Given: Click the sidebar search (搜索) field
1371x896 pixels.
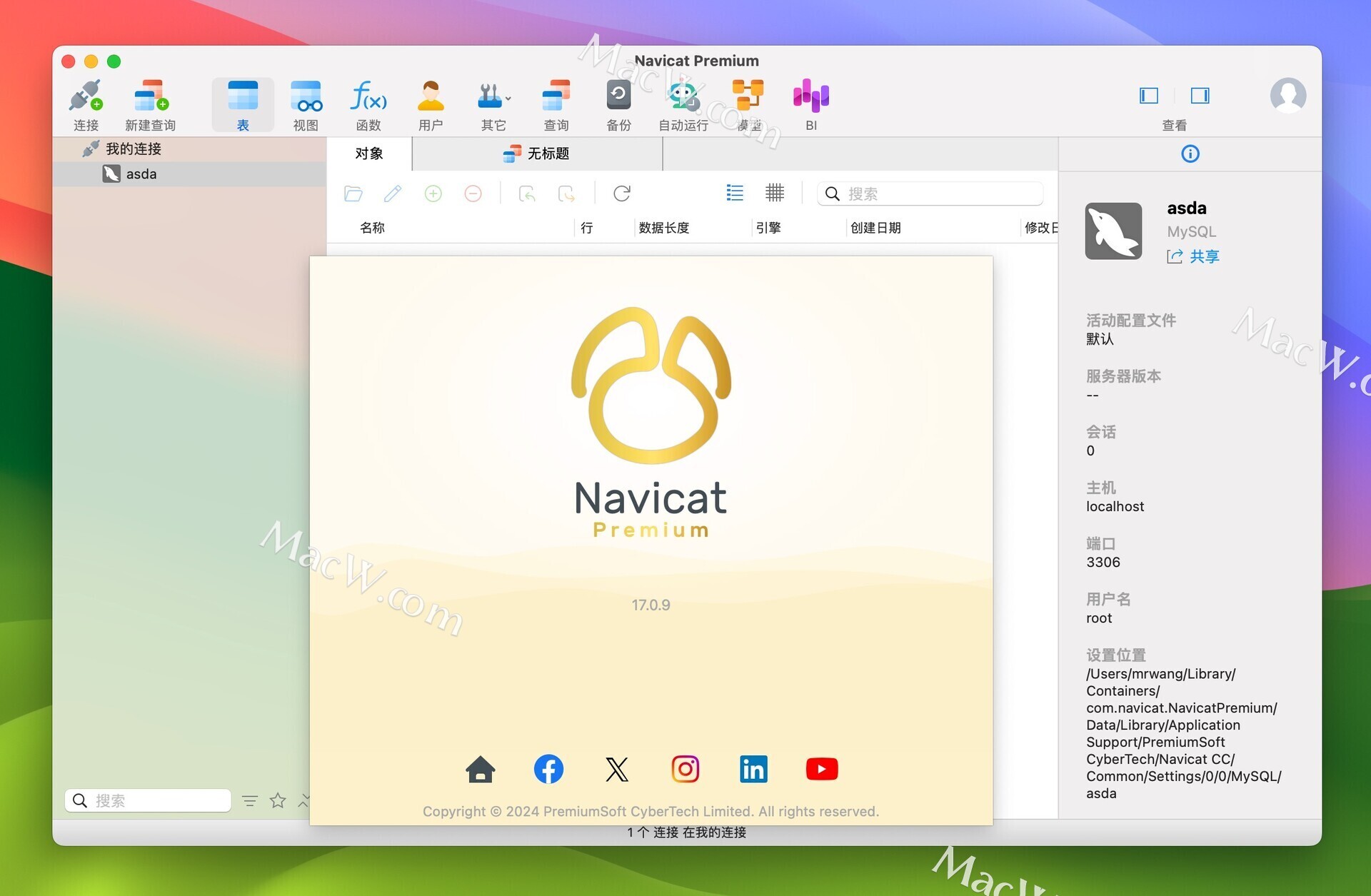Looking at the screenshot, I should pos(148,800).
